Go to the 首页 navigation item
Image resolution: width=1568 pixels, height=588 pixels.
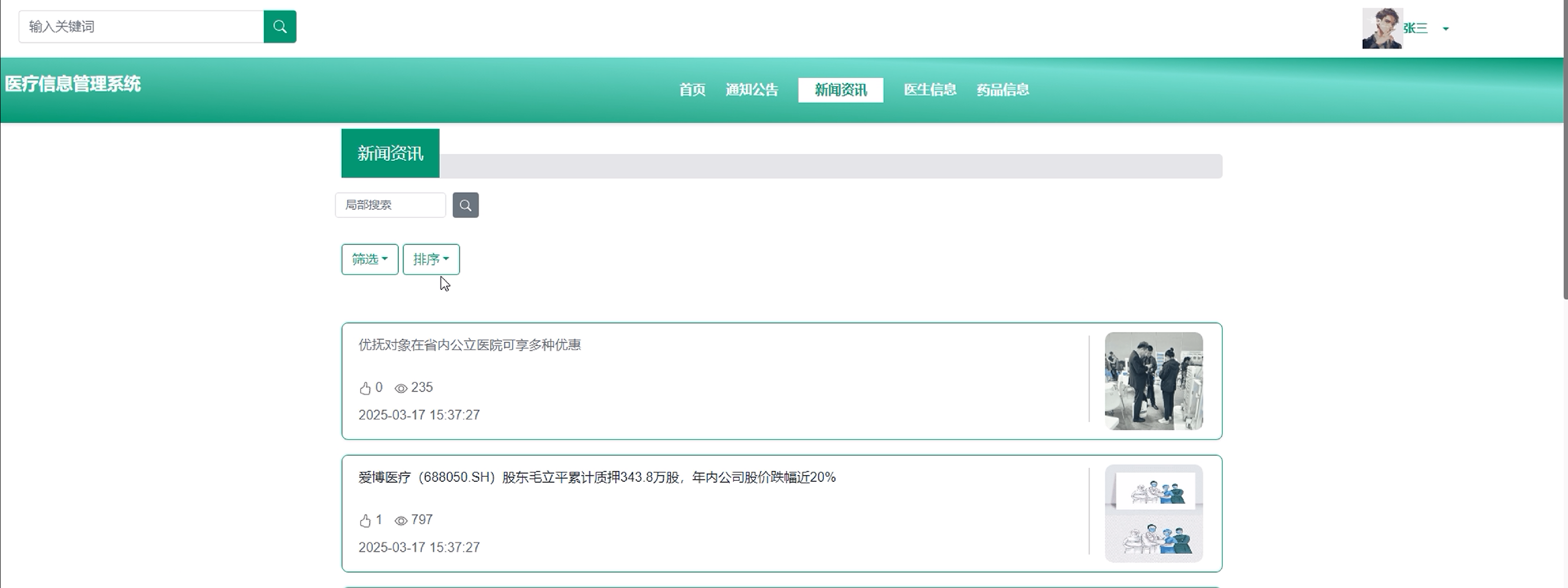pos(692,90)
